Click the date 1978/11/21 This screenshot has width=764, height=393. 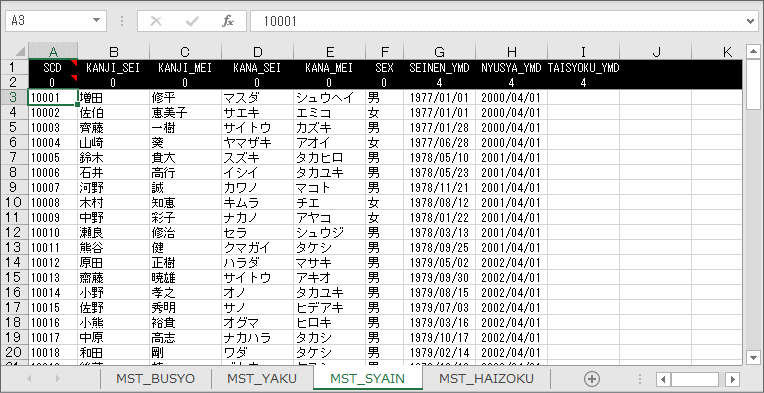click(x=439, y=187)
